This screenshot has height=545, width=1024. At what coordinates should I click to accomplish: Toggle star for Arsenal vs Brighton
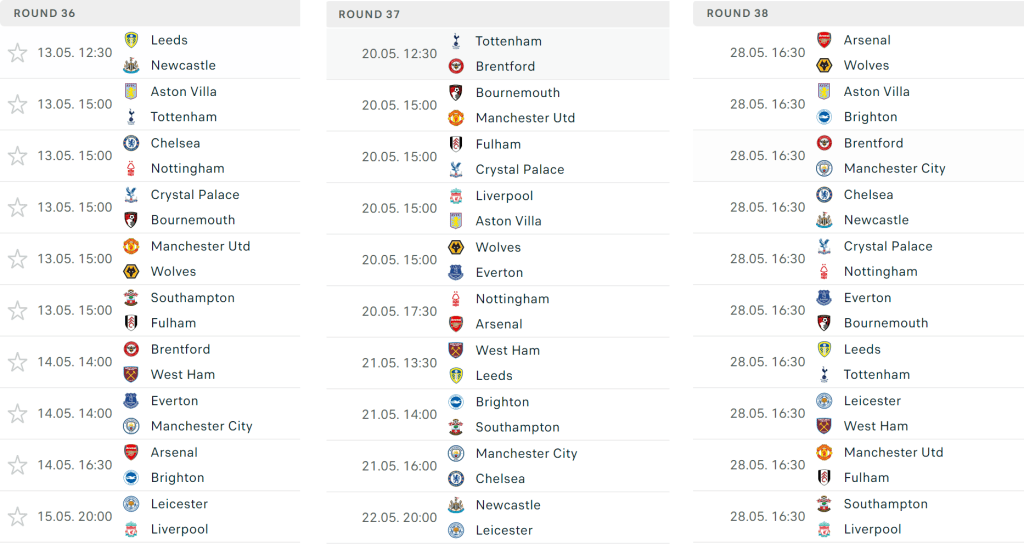point(17,465)
